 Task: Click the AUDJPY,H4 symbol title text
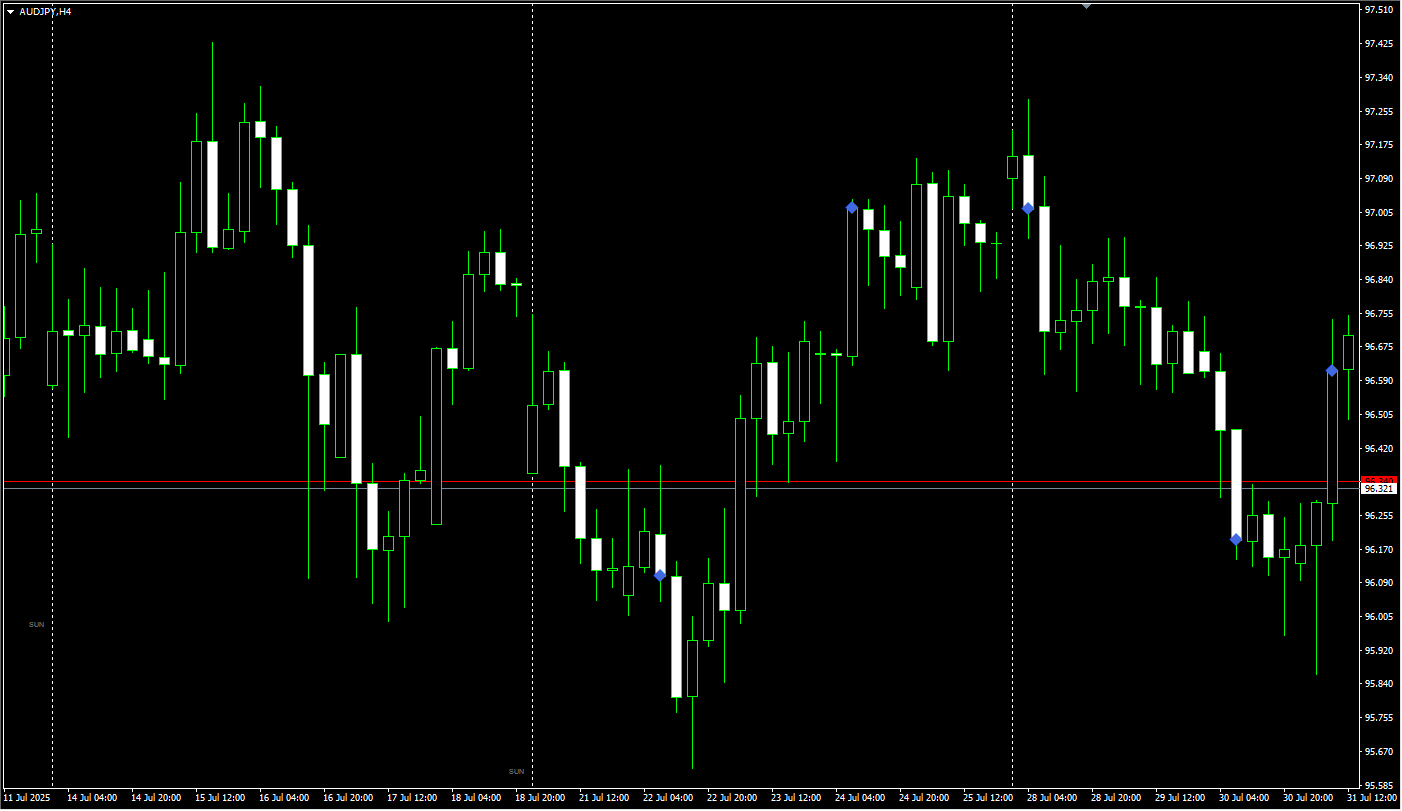(x=45, y=11)
